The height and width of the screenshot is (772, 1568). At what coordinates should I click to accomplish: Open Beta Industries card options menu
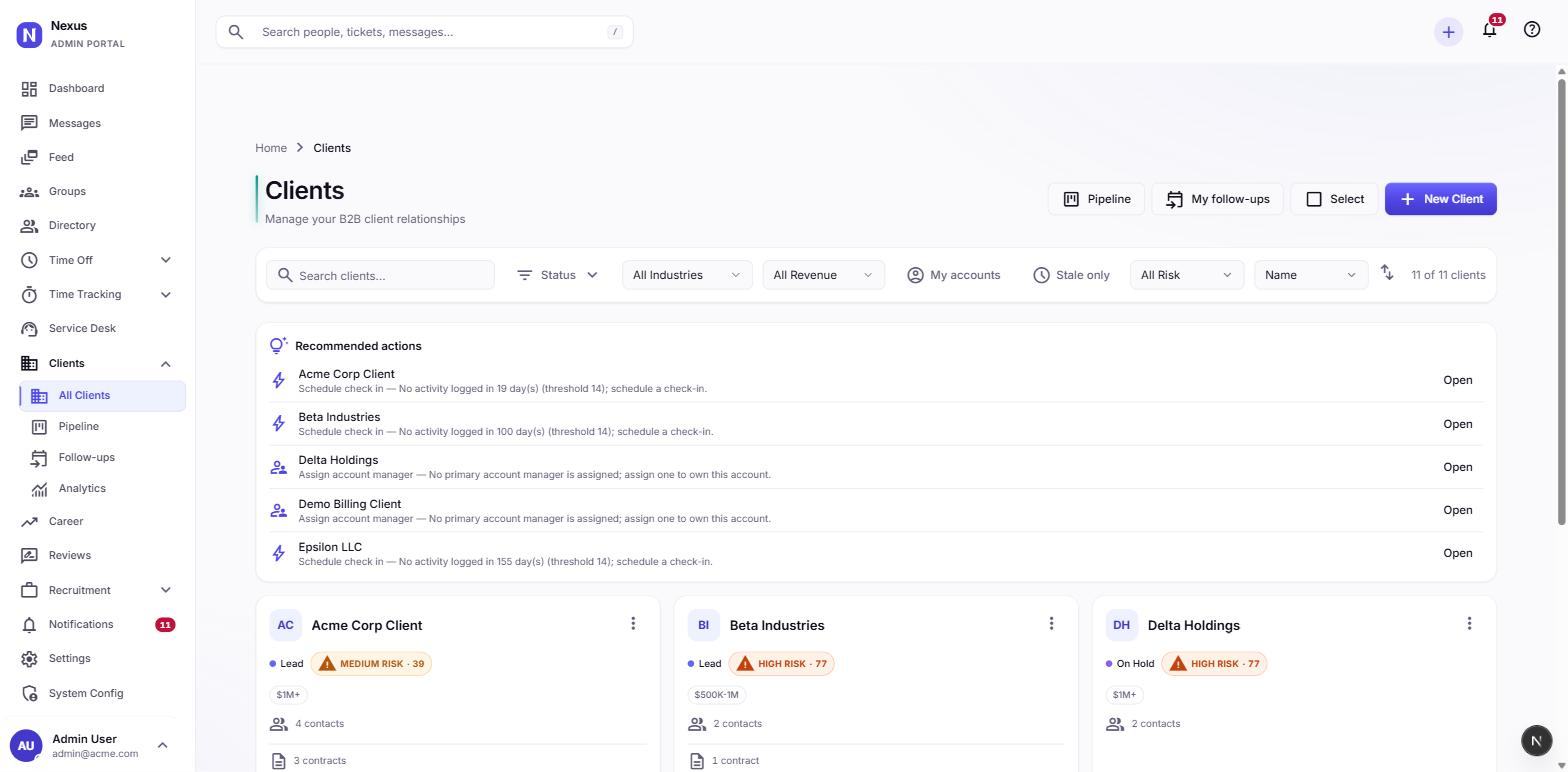[1051, 624]
